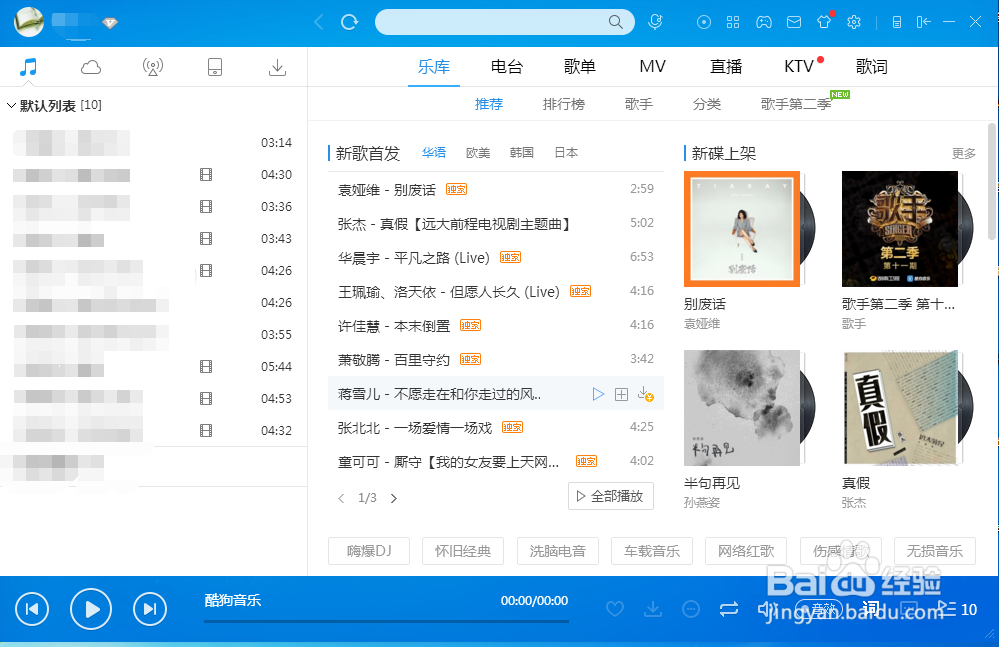999x647 pixels.
Task: Open the cloud music tab
Action: click(90, 67)
